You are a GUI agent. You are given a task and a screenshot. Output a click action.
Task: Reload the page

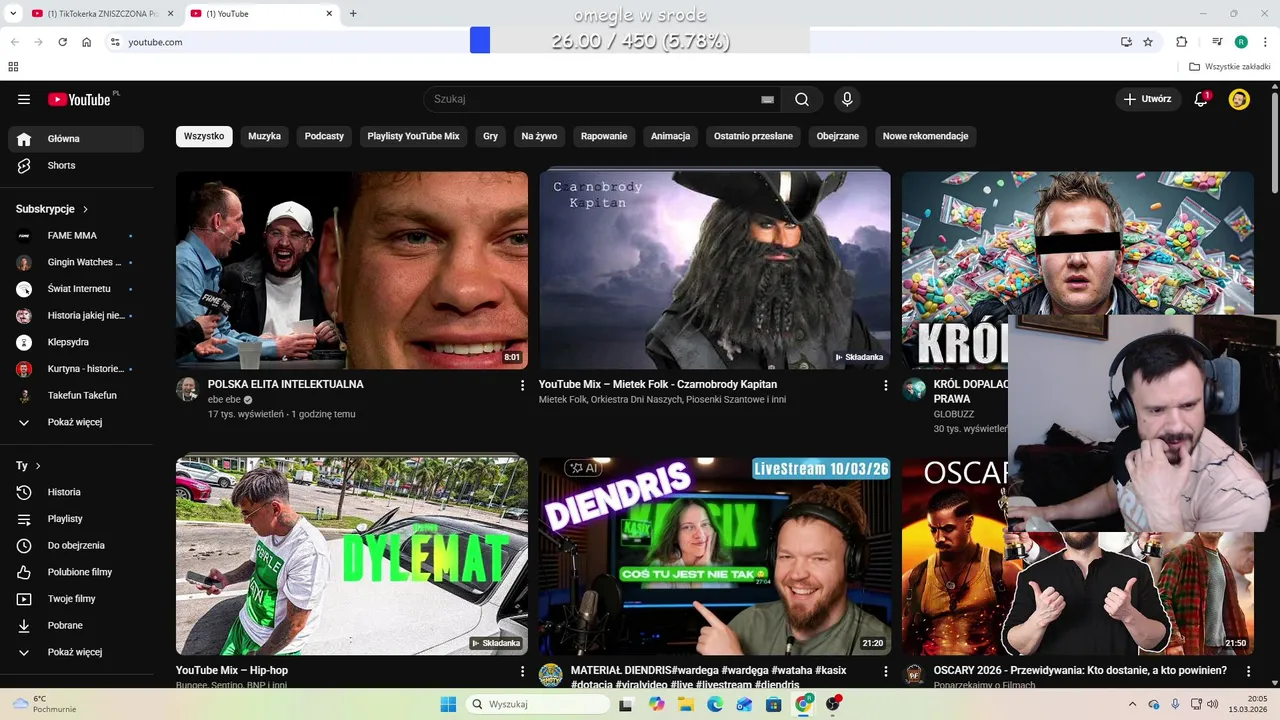coord(62,42)
